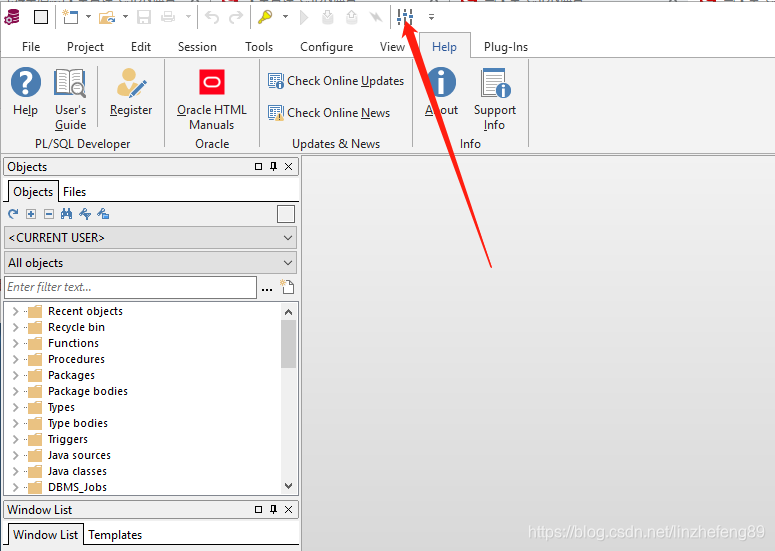This screenshot has height=551, width=775.
Task: Open the Open-file dropdown arrow
Action: pos(126,17)
